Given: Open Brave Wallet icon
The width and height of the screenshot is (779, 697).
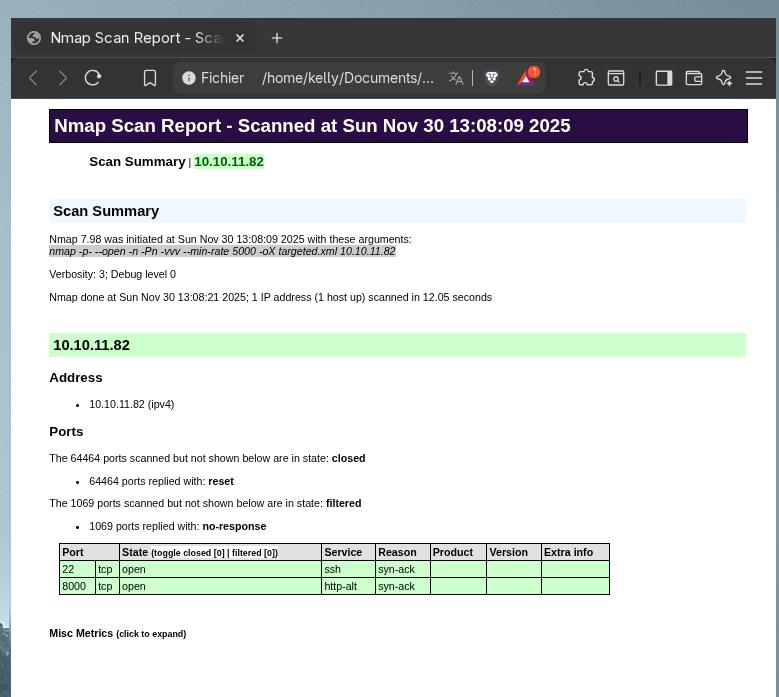Looking at the screenshot, I should pos(694,78).
